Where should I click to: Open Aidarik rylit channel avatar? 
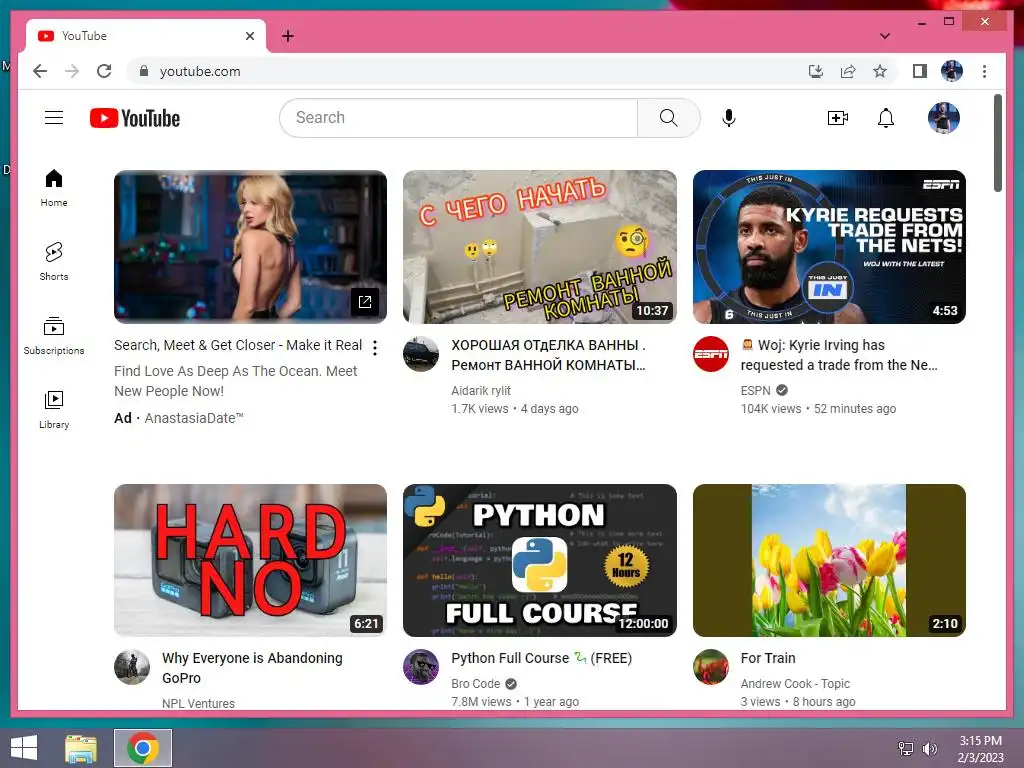click(x=421, y=354)
